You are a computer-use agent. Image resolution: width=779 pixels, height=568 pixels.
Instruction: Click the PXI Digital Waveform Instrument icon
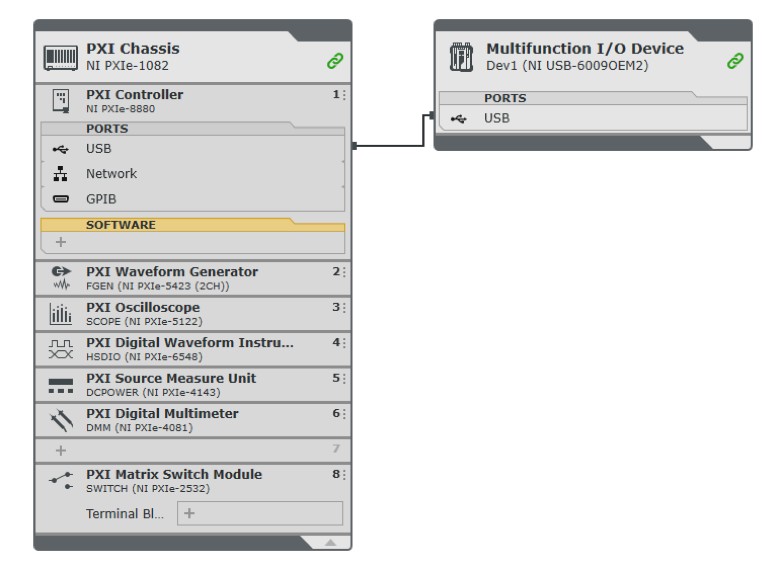coord(61,349)
